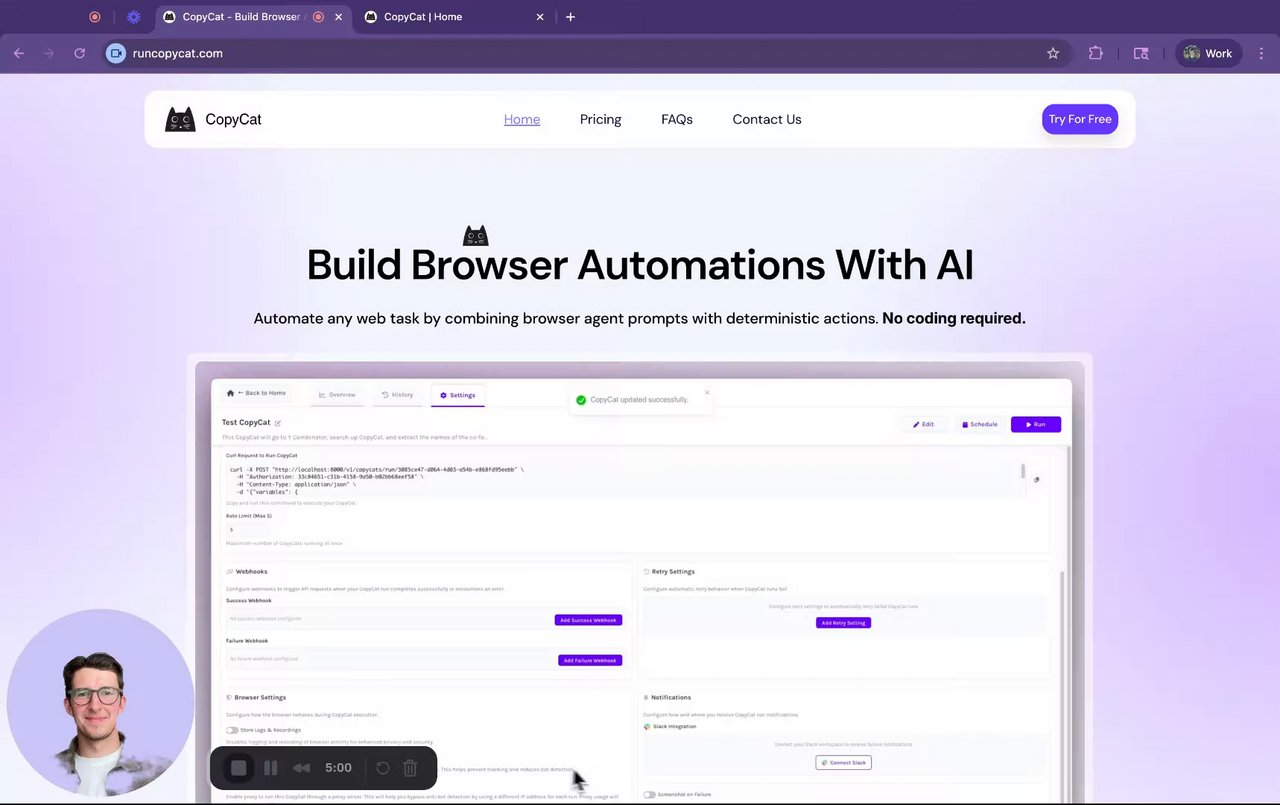
Task: Click the Try For Free button
Action: pos(1080,119)
